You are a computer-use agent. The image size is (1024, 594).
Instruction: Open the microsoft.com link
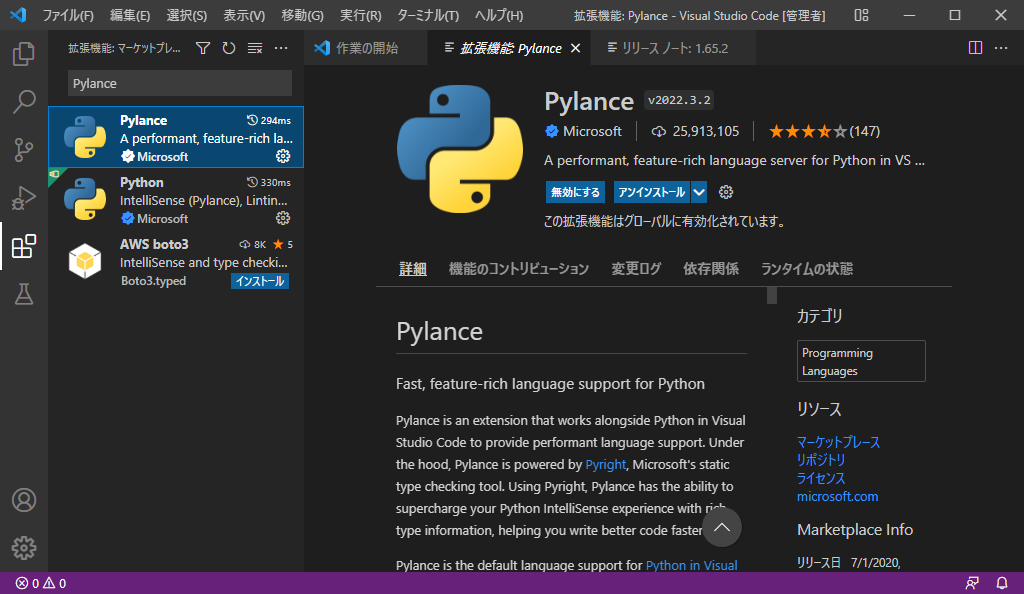[x=837, y=496]
